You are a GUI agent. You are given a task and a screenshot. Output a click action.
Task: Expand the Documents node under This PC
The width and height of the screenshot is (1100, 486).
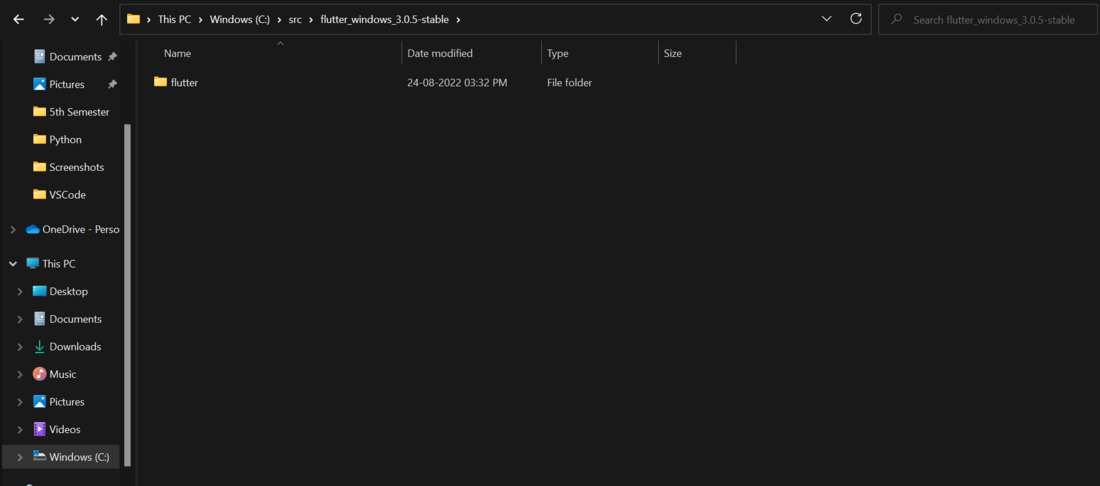pyautogui.click(x=20, y=319)
